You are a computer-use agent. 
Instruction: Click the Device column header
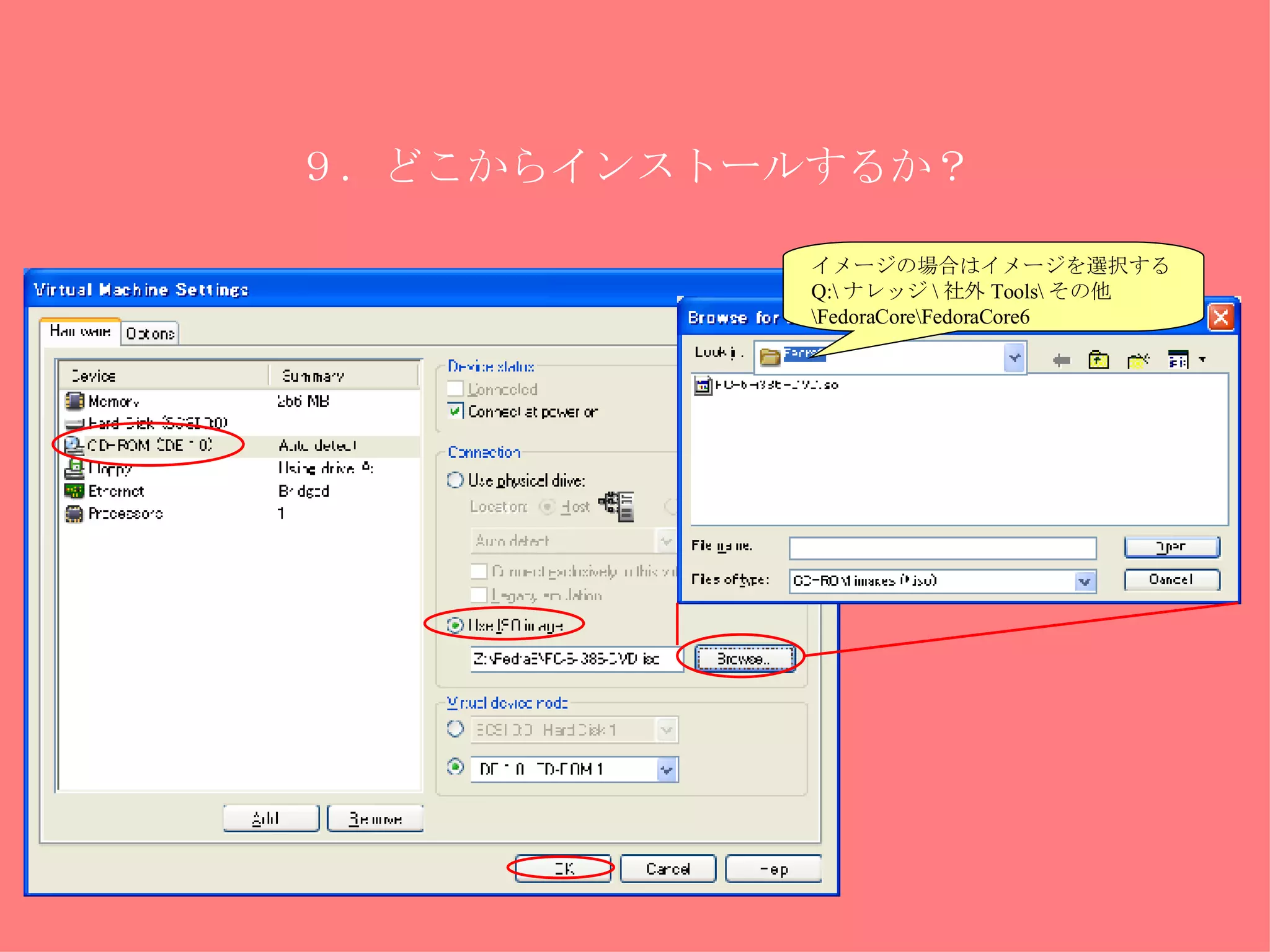(164, 376)
